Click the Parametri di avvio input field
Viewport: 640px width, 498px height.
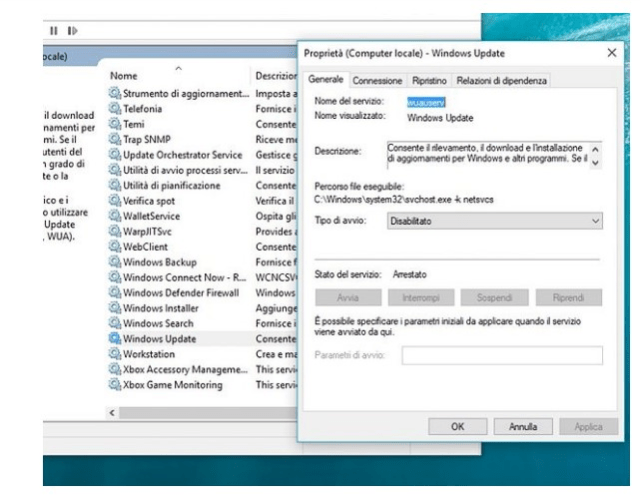(502, 355)
